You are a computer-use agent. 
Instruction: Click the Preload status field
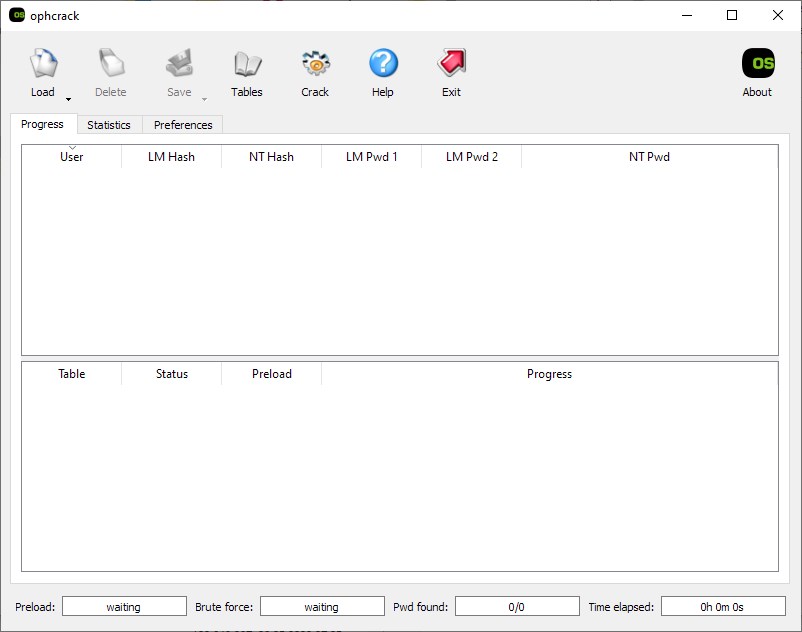coord(124,606)
